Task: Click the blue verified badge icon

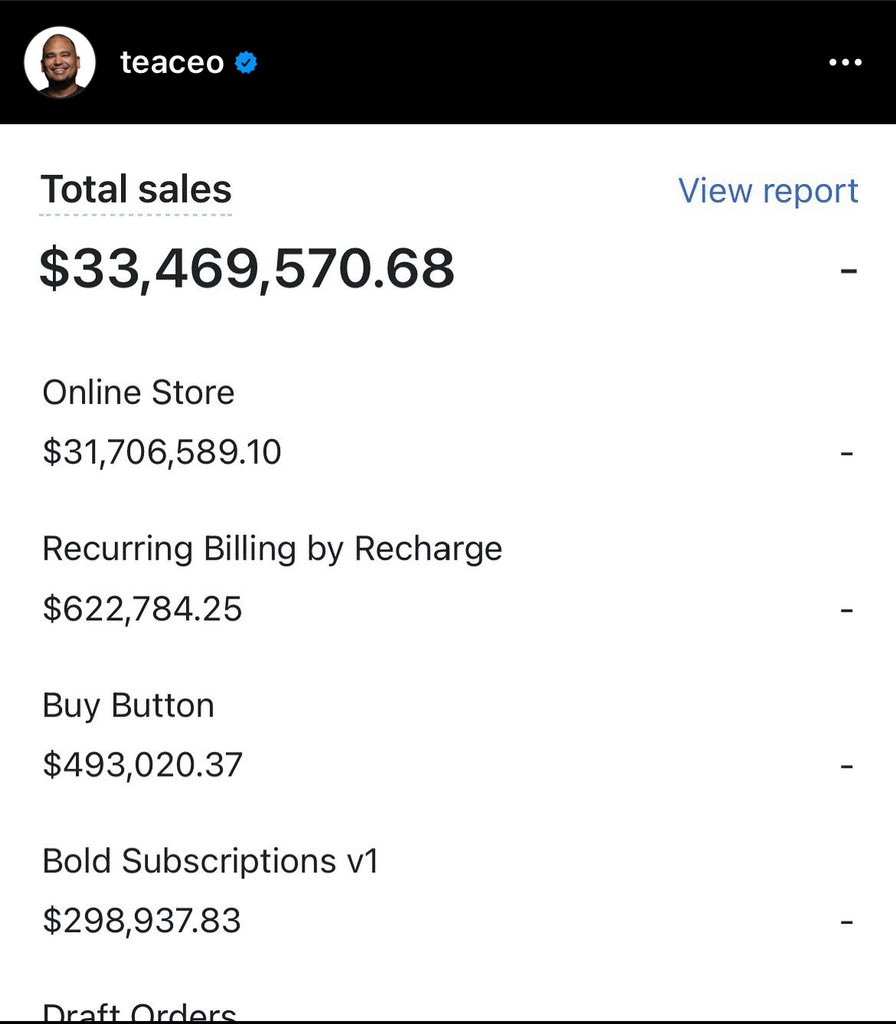Action: [246, 63]
